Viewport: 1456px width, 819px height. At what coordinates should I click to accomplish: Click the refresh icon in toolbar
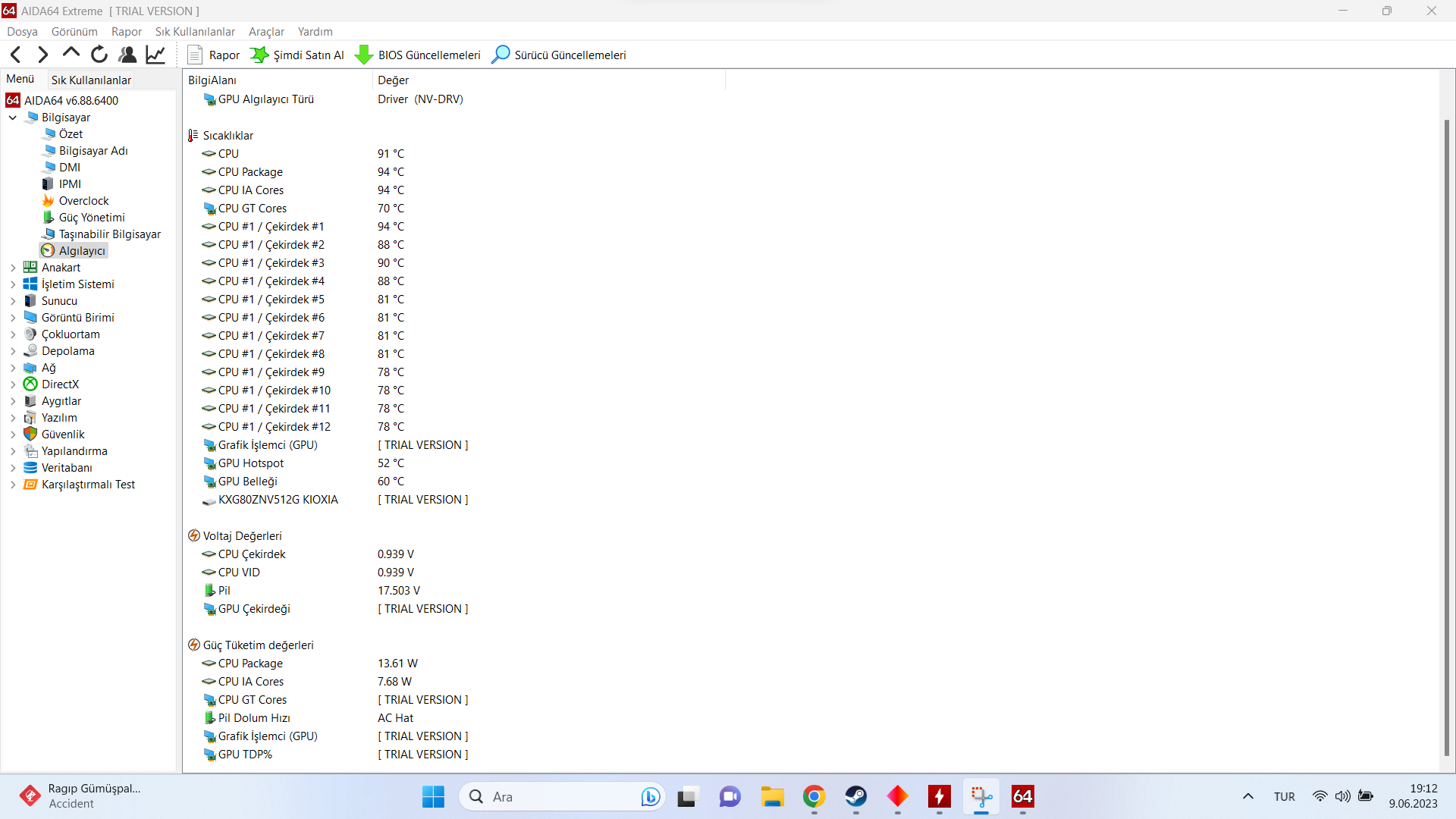click(99, 55)
